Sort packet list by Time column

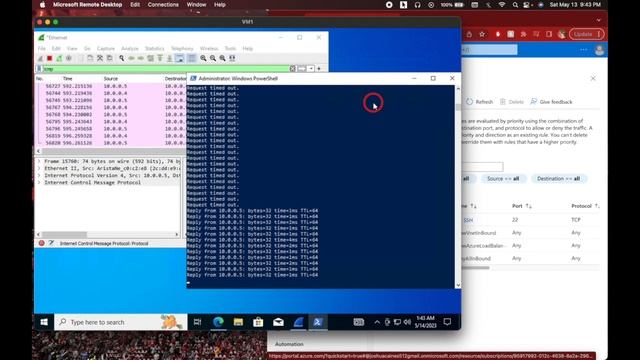click(x=68, y=78)
